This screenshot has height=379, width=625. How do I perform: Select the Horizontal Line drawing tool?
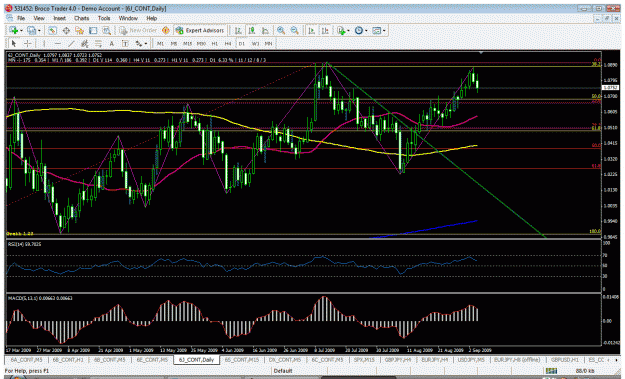click(58, 43)
